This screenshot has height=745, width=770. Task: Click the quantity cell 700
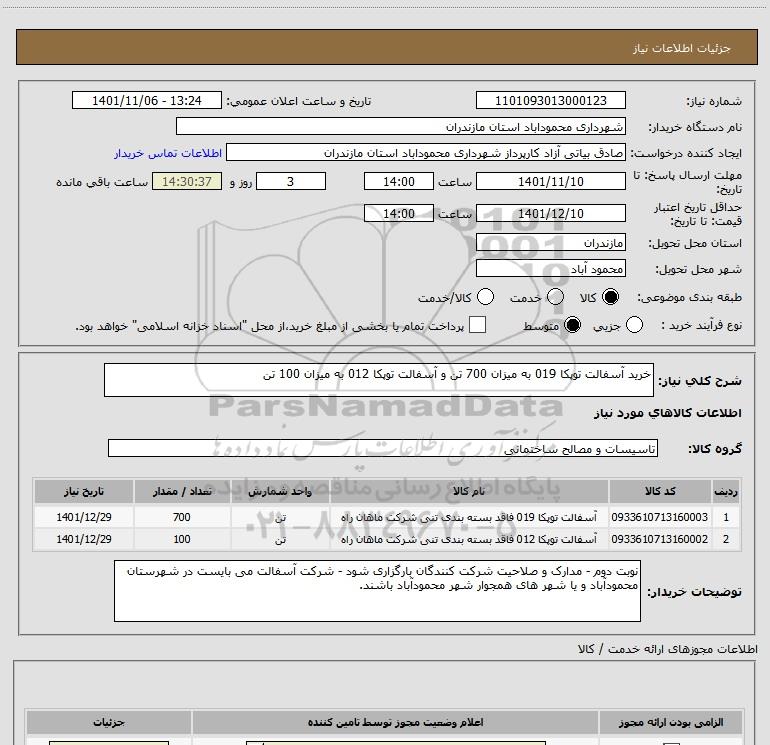[182, 517]
